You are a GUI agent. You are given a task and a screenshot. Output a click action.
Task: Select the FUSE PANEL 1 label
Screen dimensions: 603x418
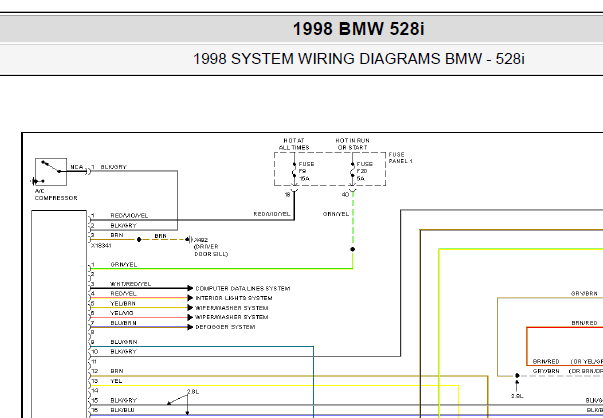pyautogui.click(x=400, y=158)
